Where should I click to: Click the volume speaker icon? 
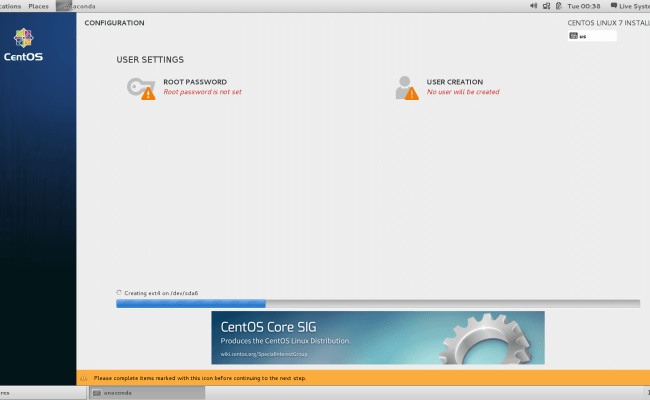(x=534, y=6)
